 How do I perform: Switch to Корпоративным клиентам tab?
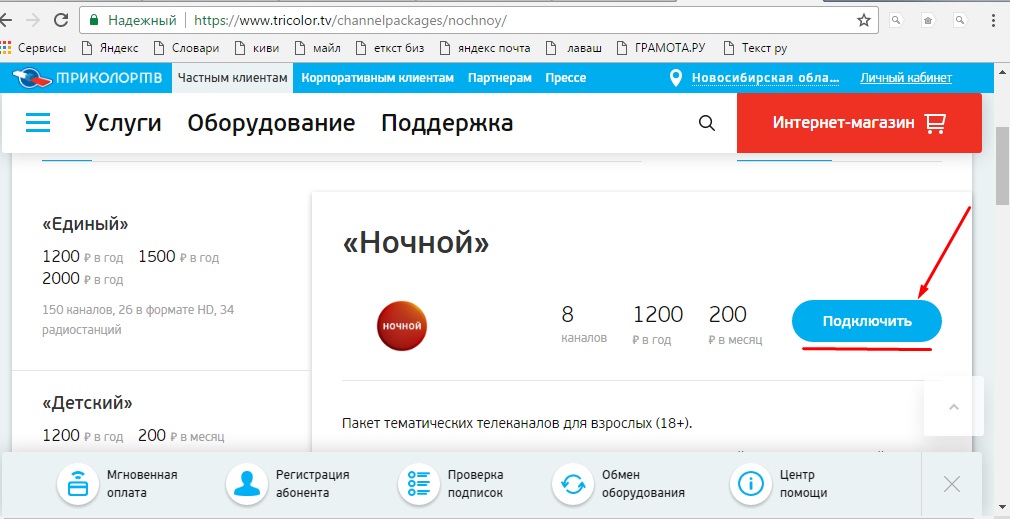pos(377,78)
